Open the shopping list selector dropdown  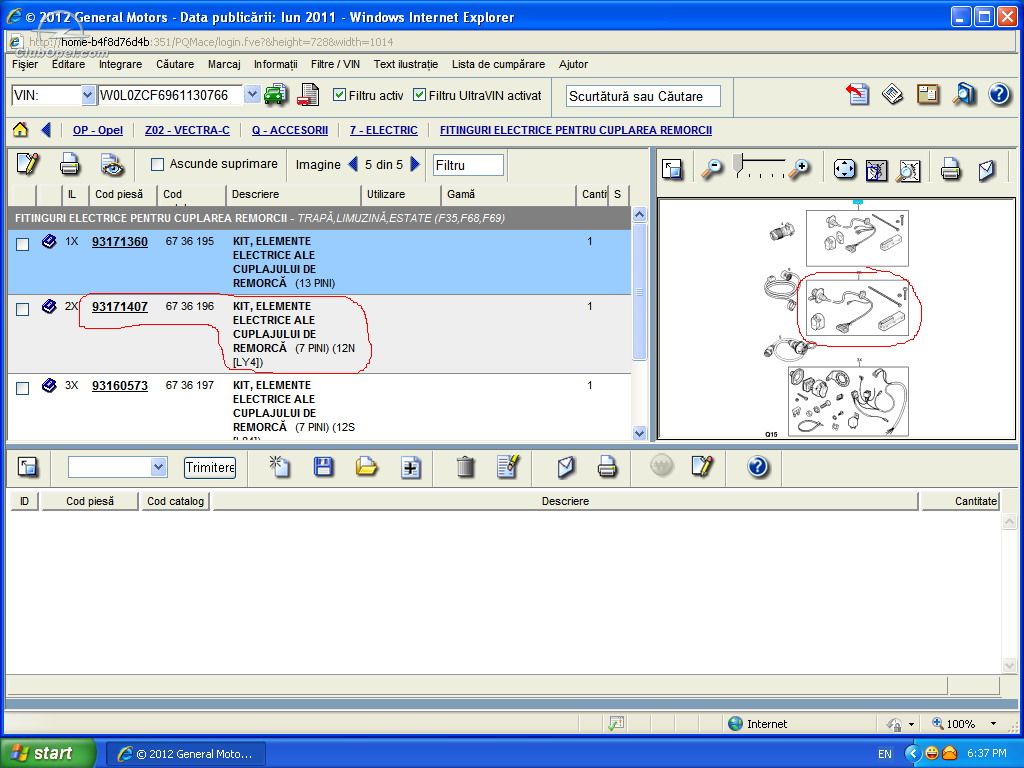tap(158, 467)
